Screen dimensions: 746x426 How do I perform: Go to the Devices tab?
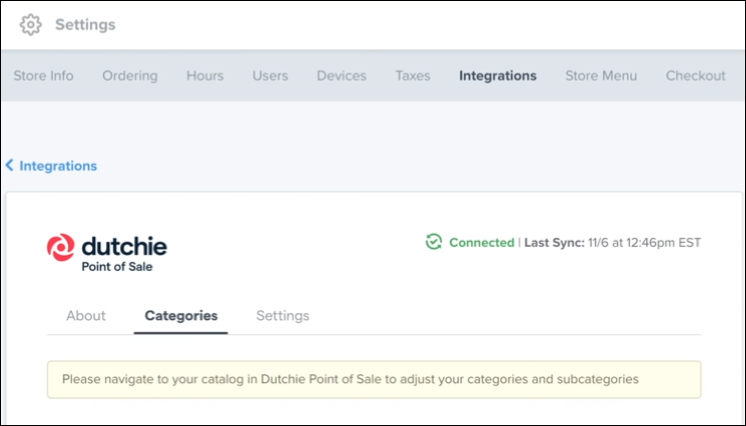pos(341,76)
